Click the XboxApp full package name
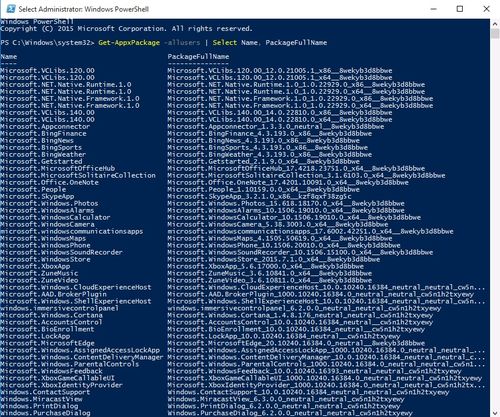500x417 pixels. pyautogui.click(x=266, y=267)
